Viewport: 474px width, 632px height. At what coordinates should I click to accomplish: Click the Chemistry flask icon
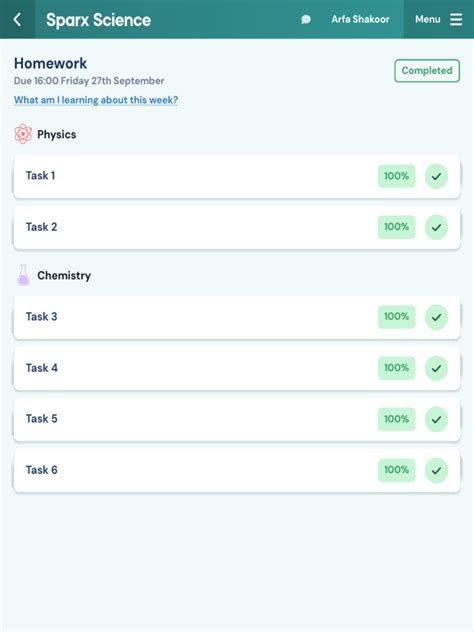point(23,275)
